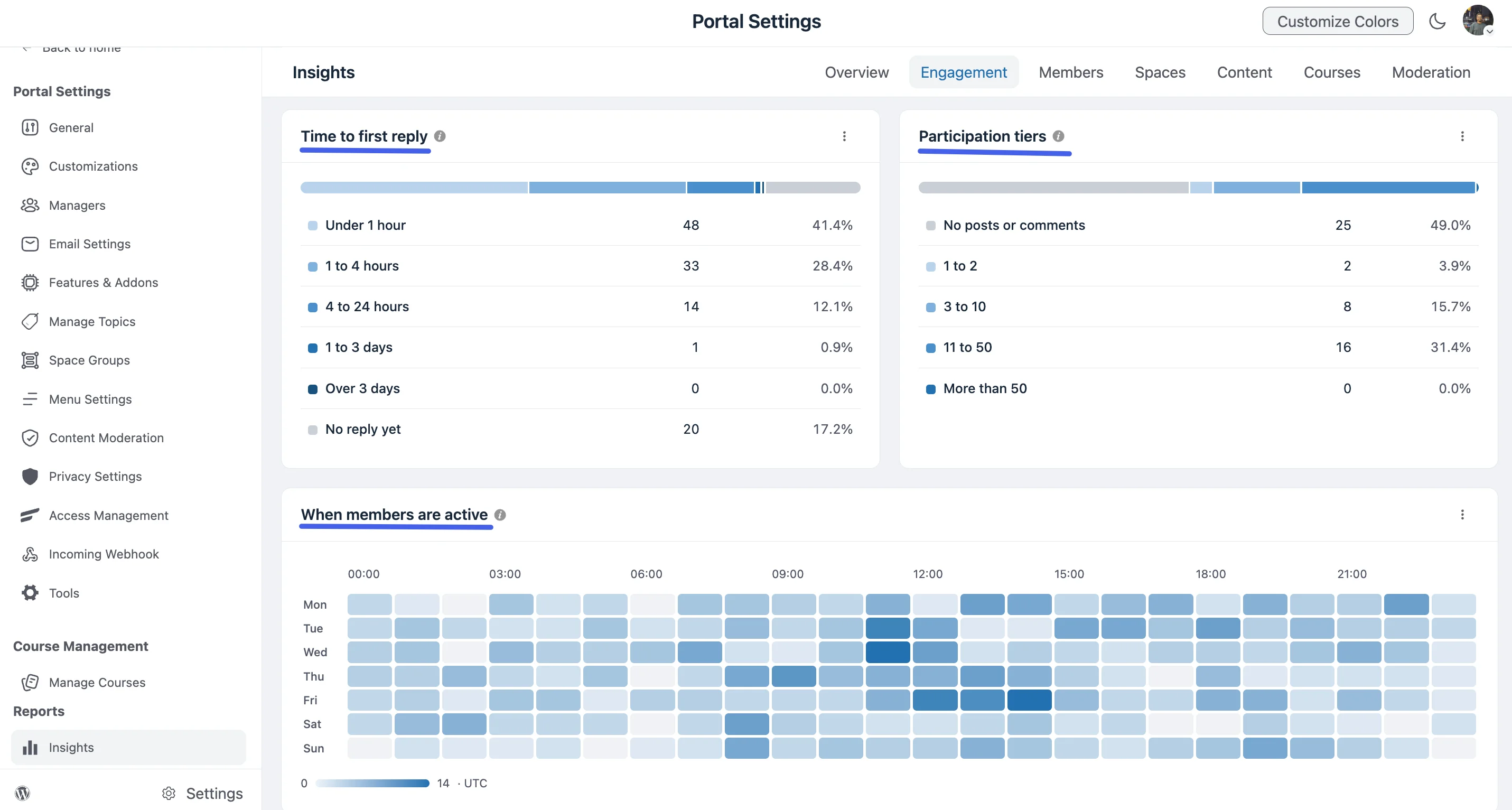Screen dimensions: 1512x810
Task: Click the darkest Wed 11:00 heatmap cell
Action: coord(888,652)
